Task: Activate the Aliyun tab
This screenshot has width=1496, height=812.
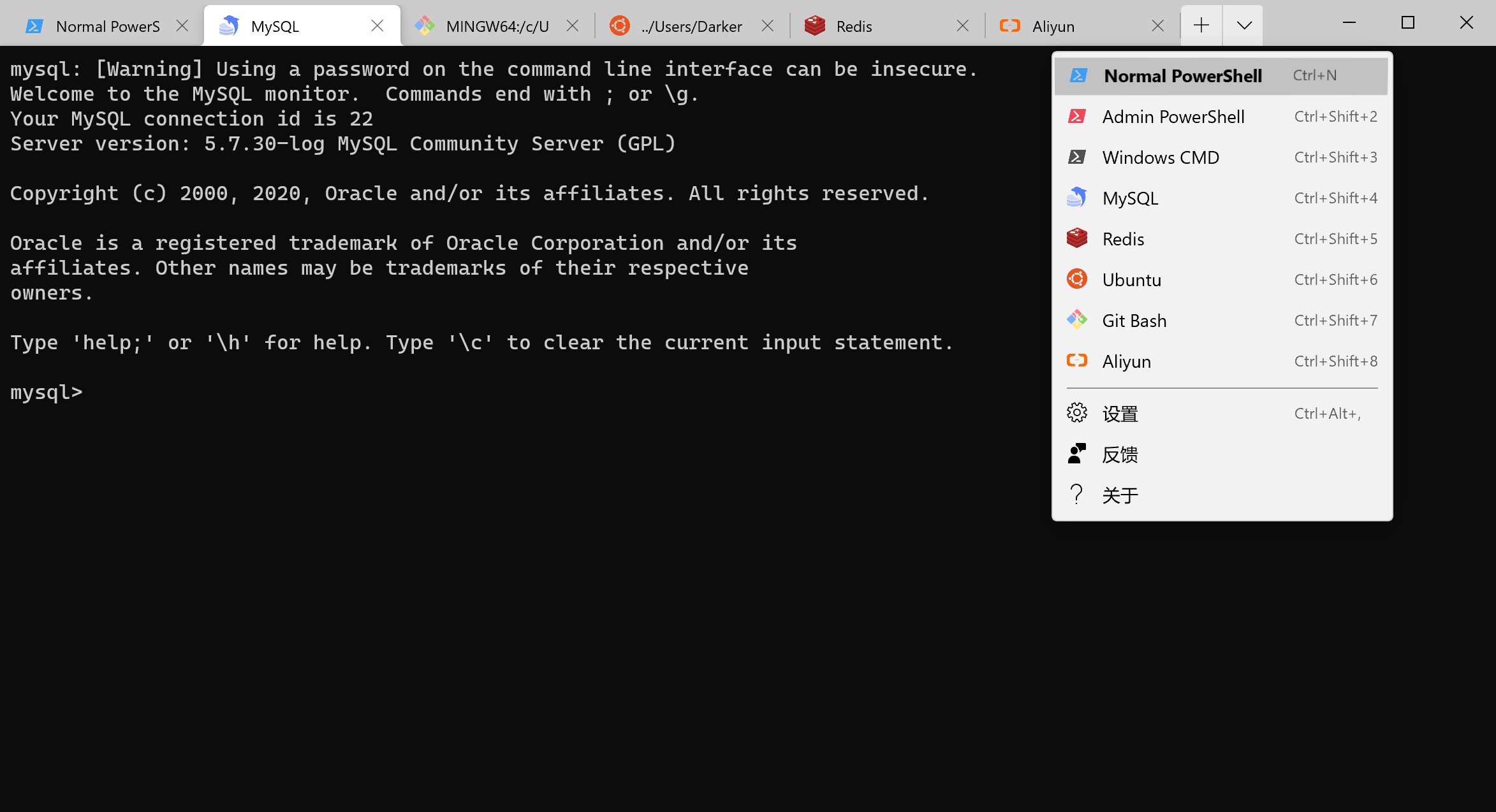Action: 1053,26
